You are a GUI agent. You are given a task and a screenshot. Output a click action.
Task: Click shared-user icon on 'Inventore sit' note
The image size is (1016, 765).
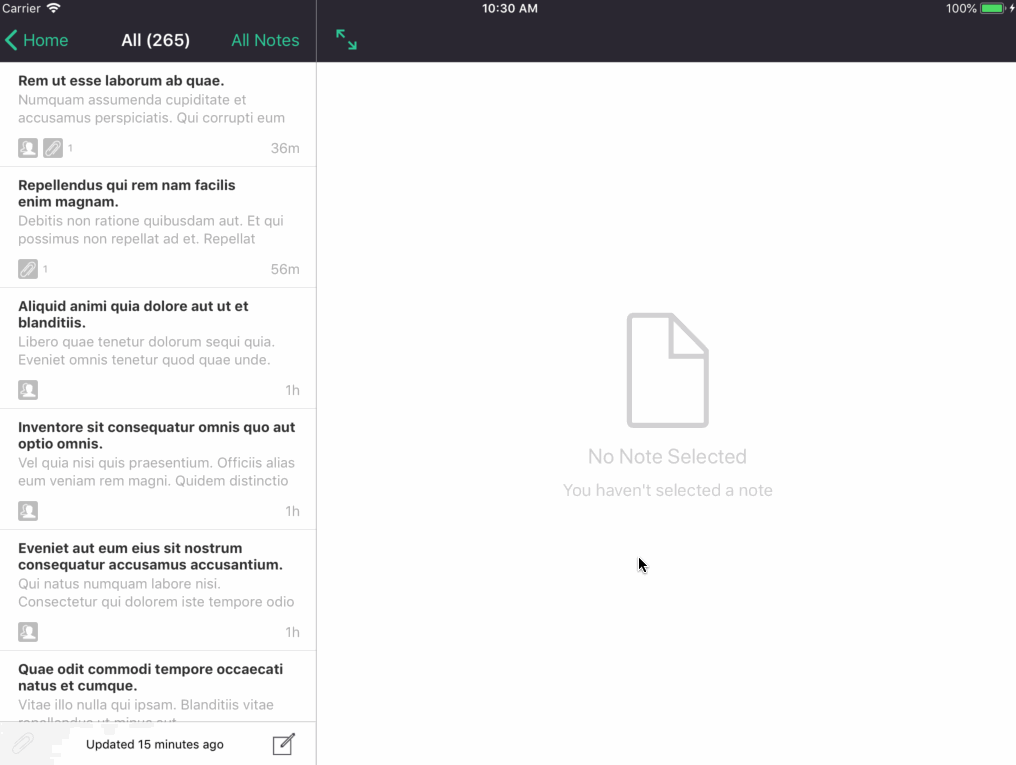click(28, 511)
